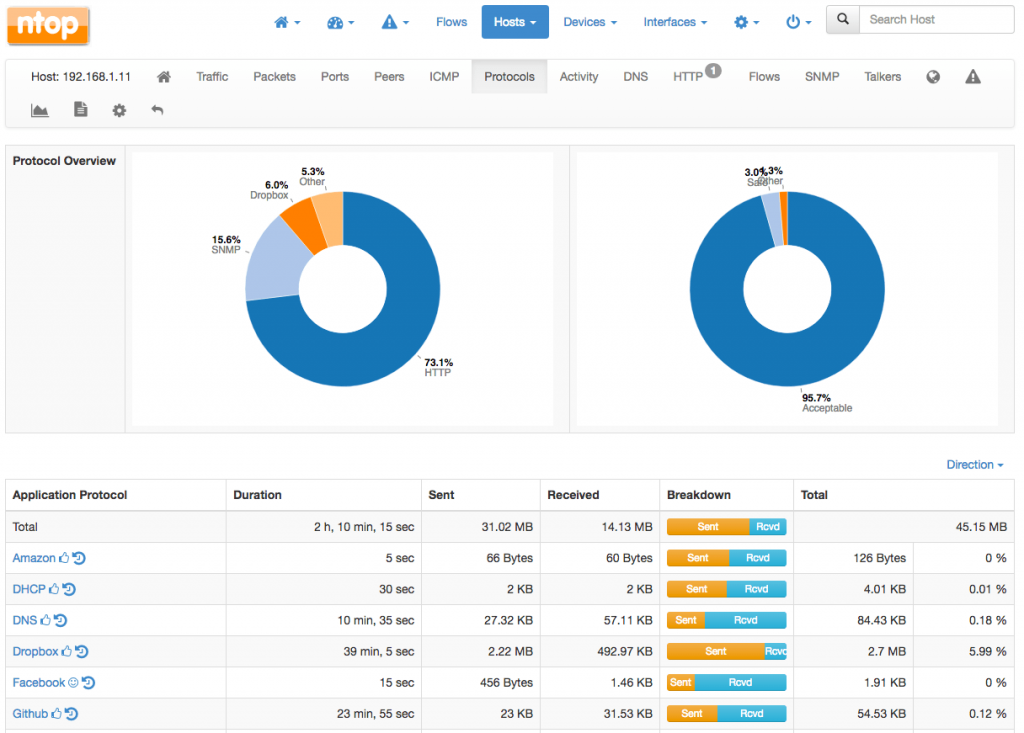Click the back arrow icon

pos(157,110)
